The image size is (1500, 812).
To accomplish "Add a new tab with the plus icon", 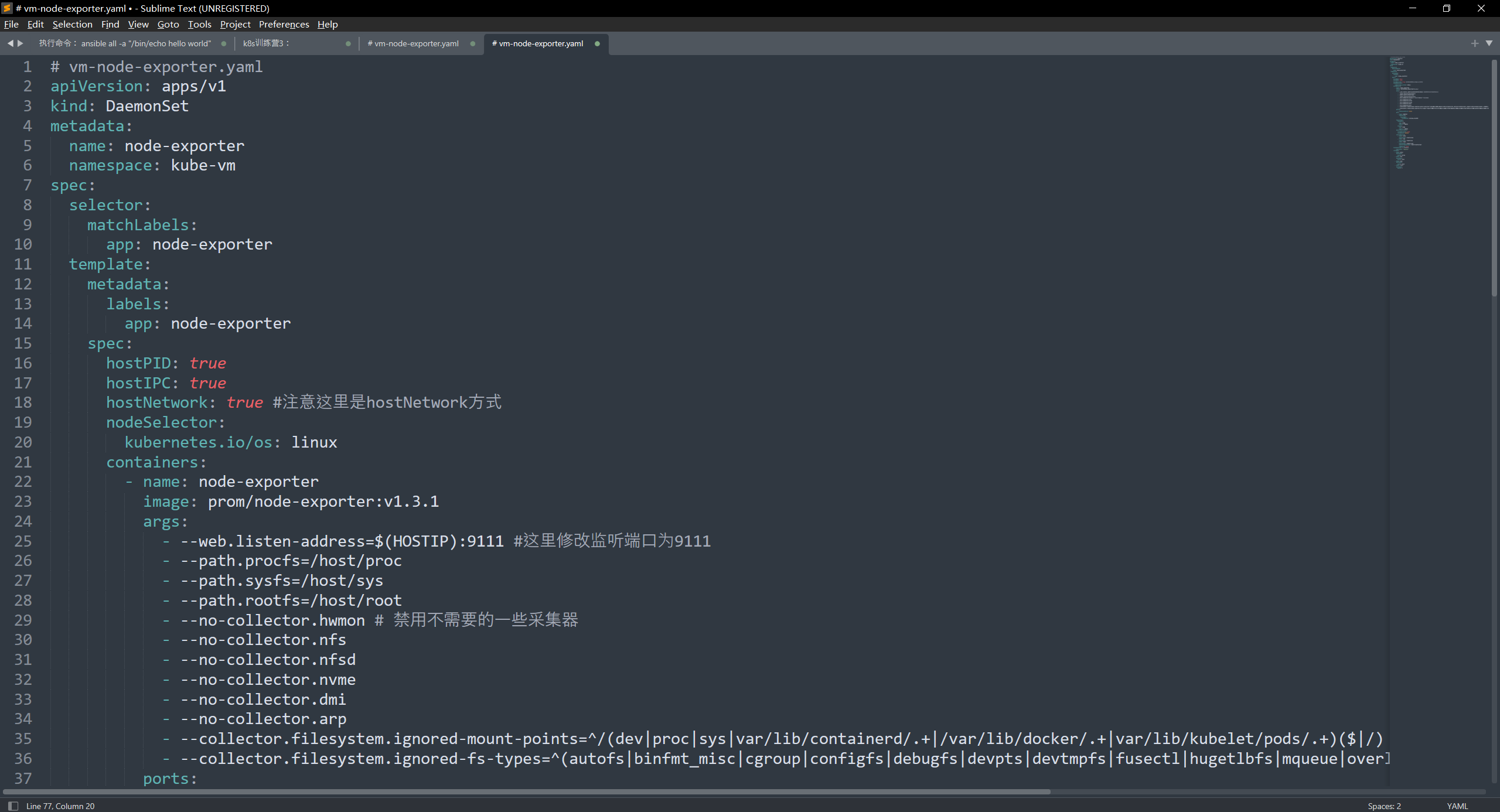I will pos(1475,43).
